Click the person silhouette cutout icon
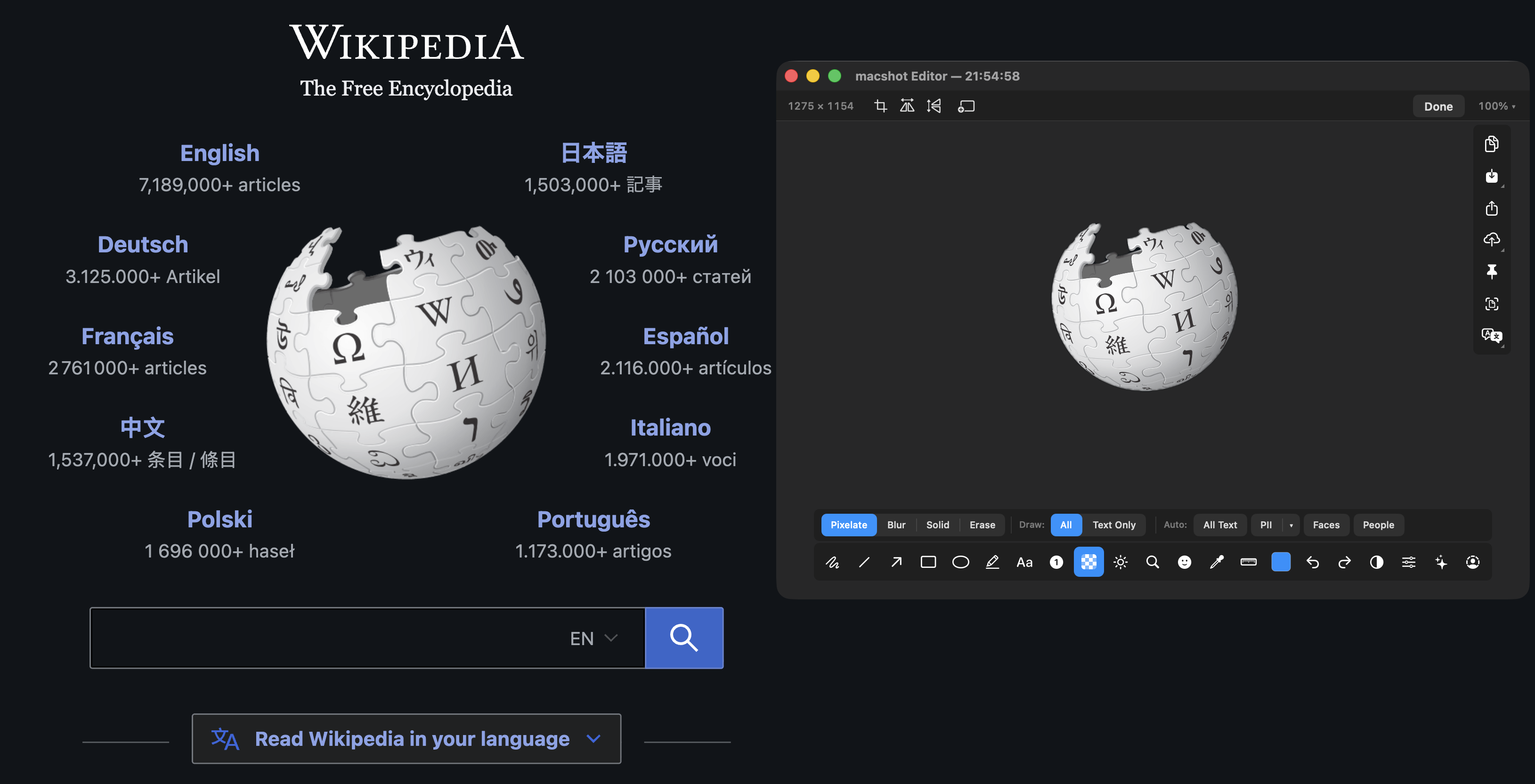Screen dimensions: 1535x784 1472,562
